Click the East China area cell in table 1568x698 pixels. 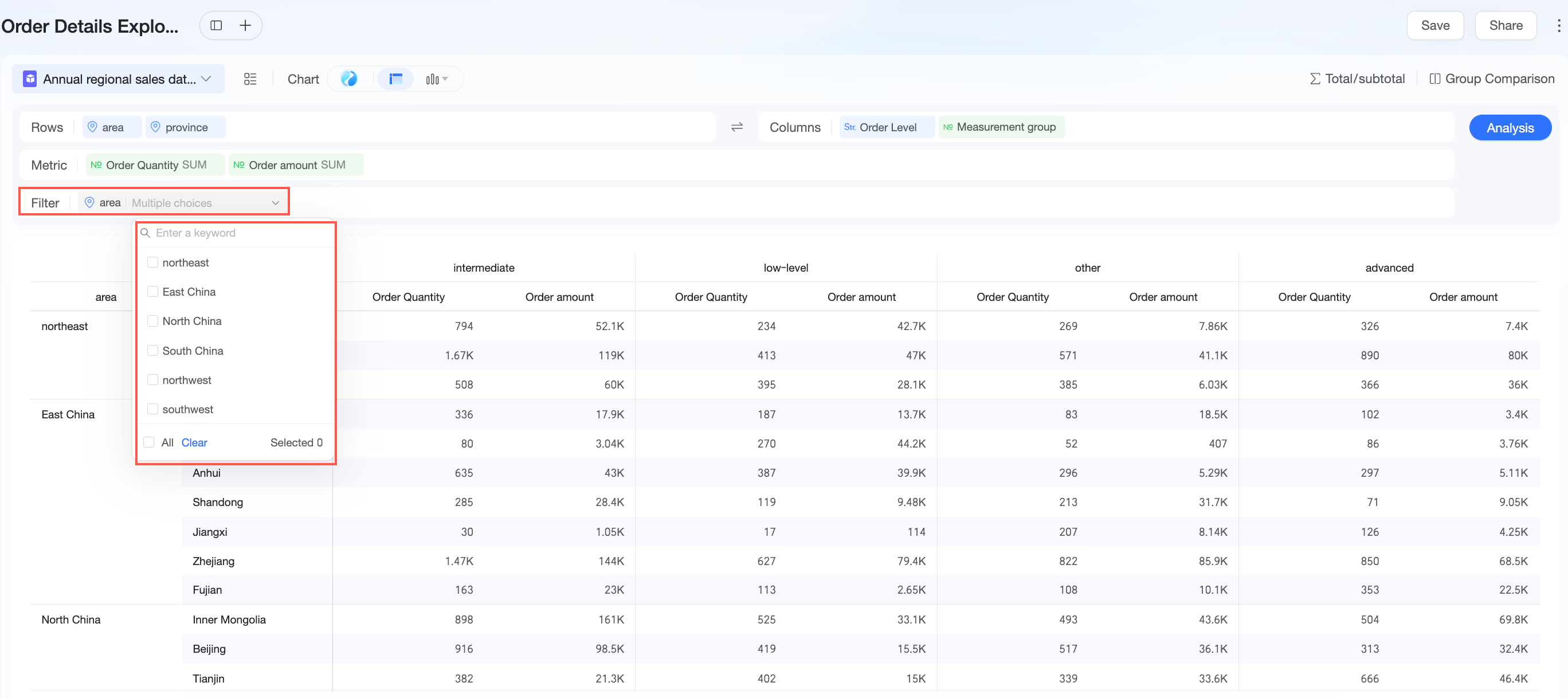pyautogui.click(x=68, y=414)
